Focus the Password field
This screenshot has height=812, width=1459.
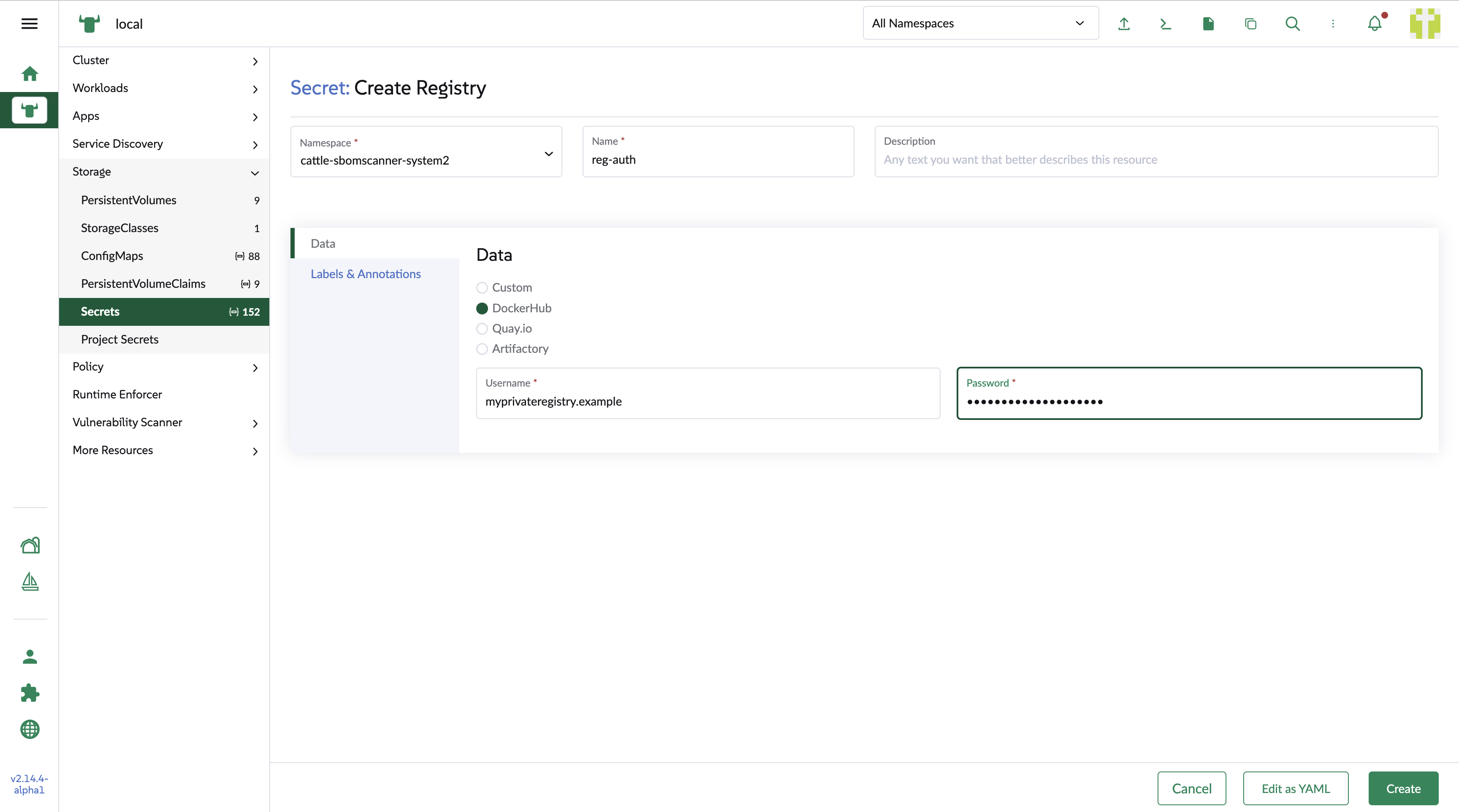pyautogui.click(x=1189, y=393)
